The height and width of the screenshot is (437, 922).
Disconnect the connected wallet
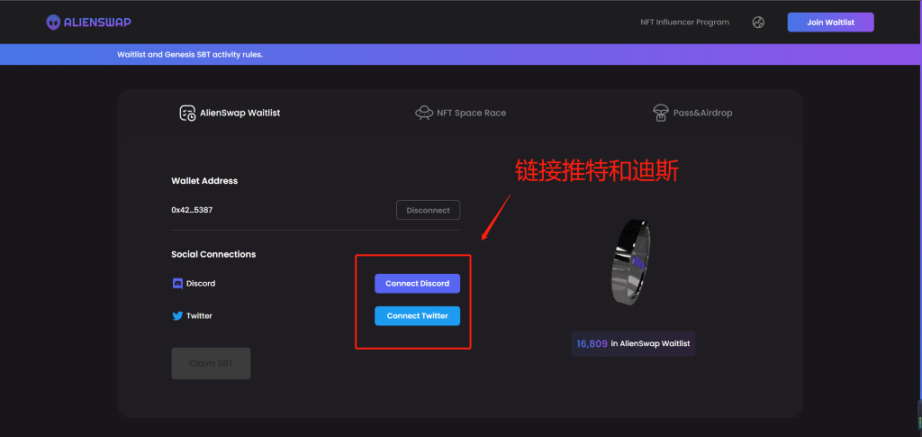[428, 210]
